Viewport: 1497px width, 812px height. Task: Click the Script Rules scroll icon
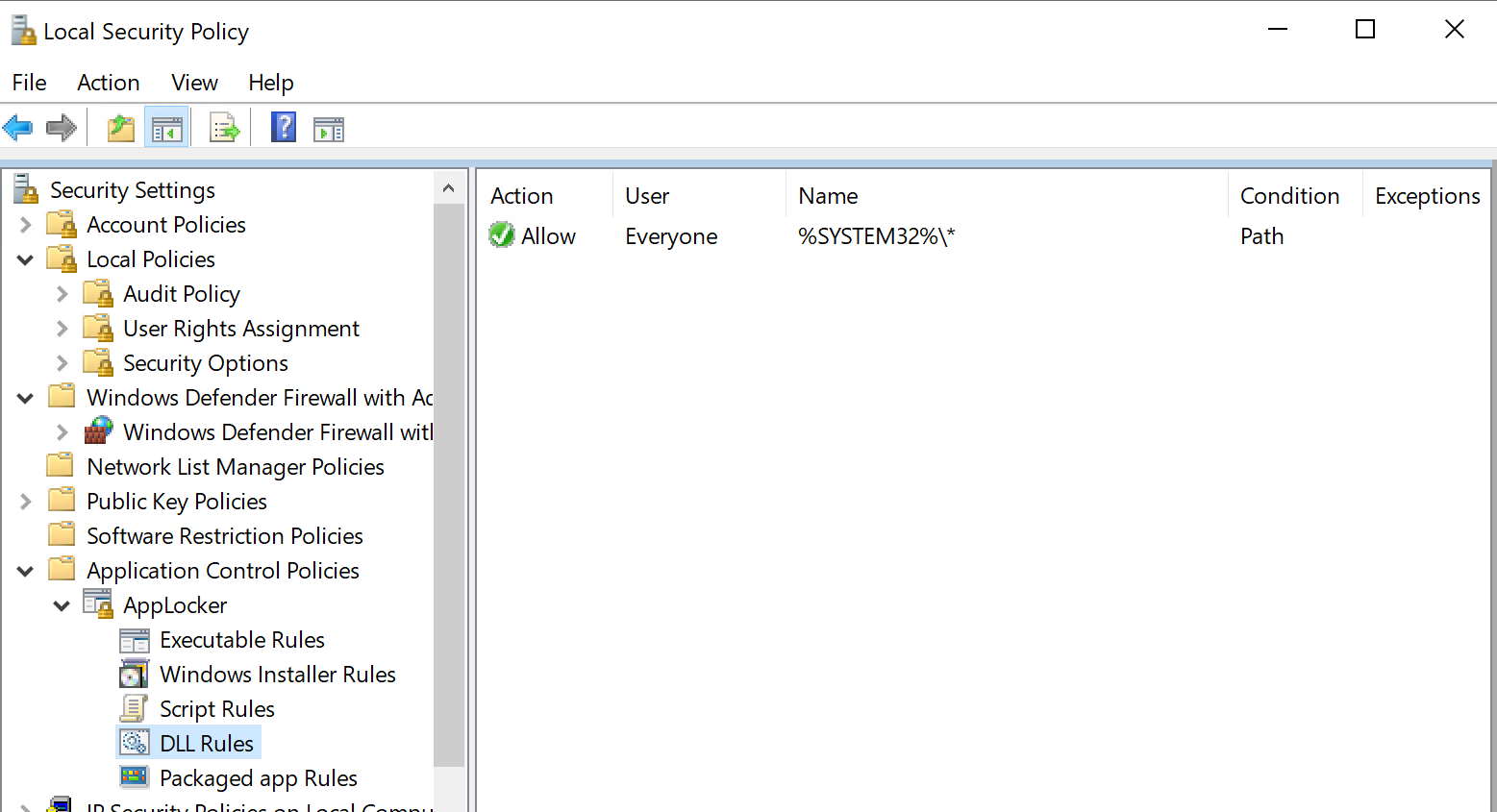pos(134,709)
